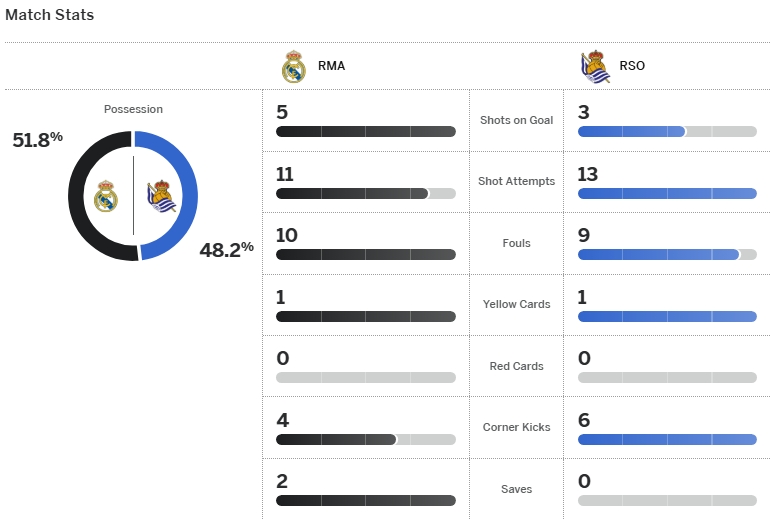This screenshot has height=519, width=776.
Task: Click the 51.8% possession value
Action: pos(38,139)
